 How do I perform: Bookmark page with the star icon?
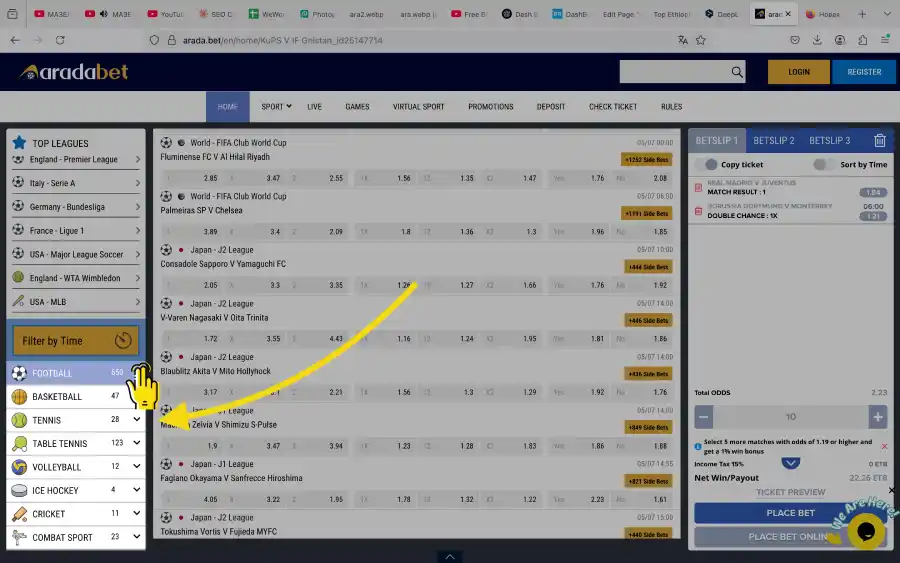pos(701,40)
